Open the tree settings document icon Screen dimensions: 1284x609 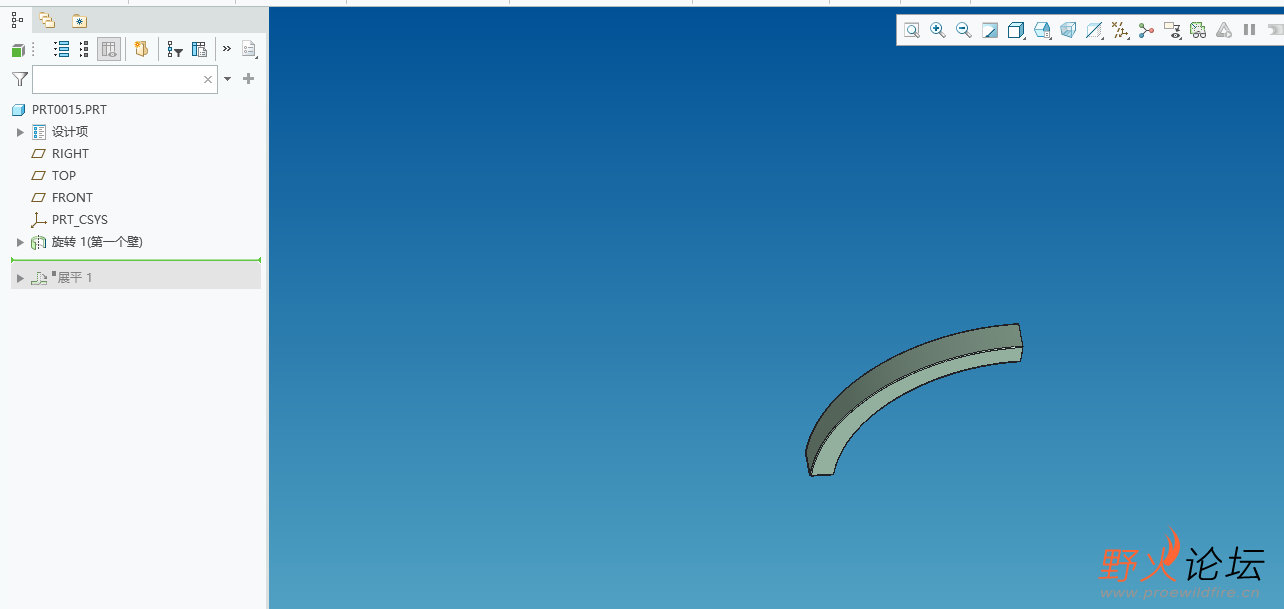[x=249, y=49]
